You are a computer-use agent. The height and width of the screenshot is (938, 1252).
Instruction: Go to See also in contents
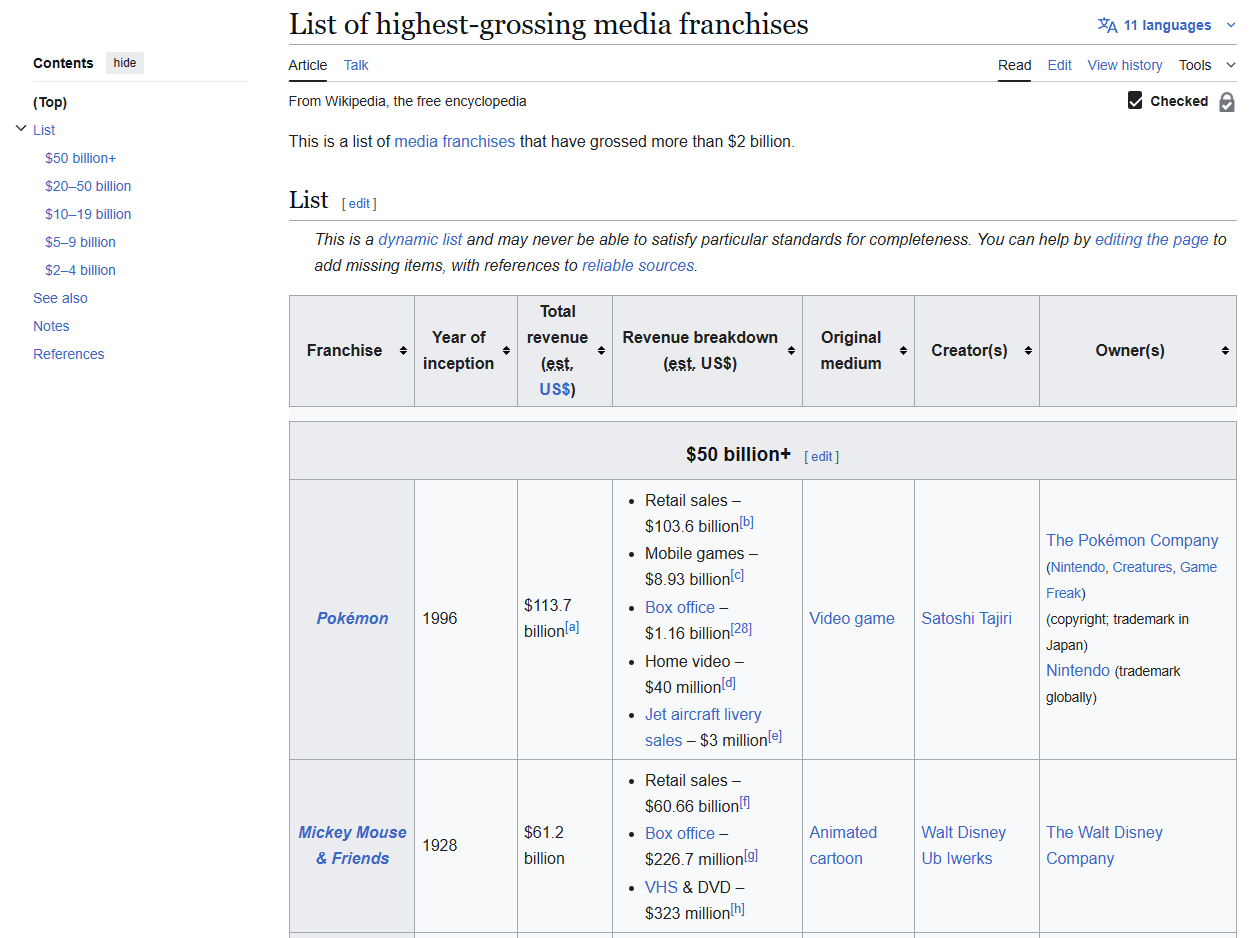coord(60,298)
